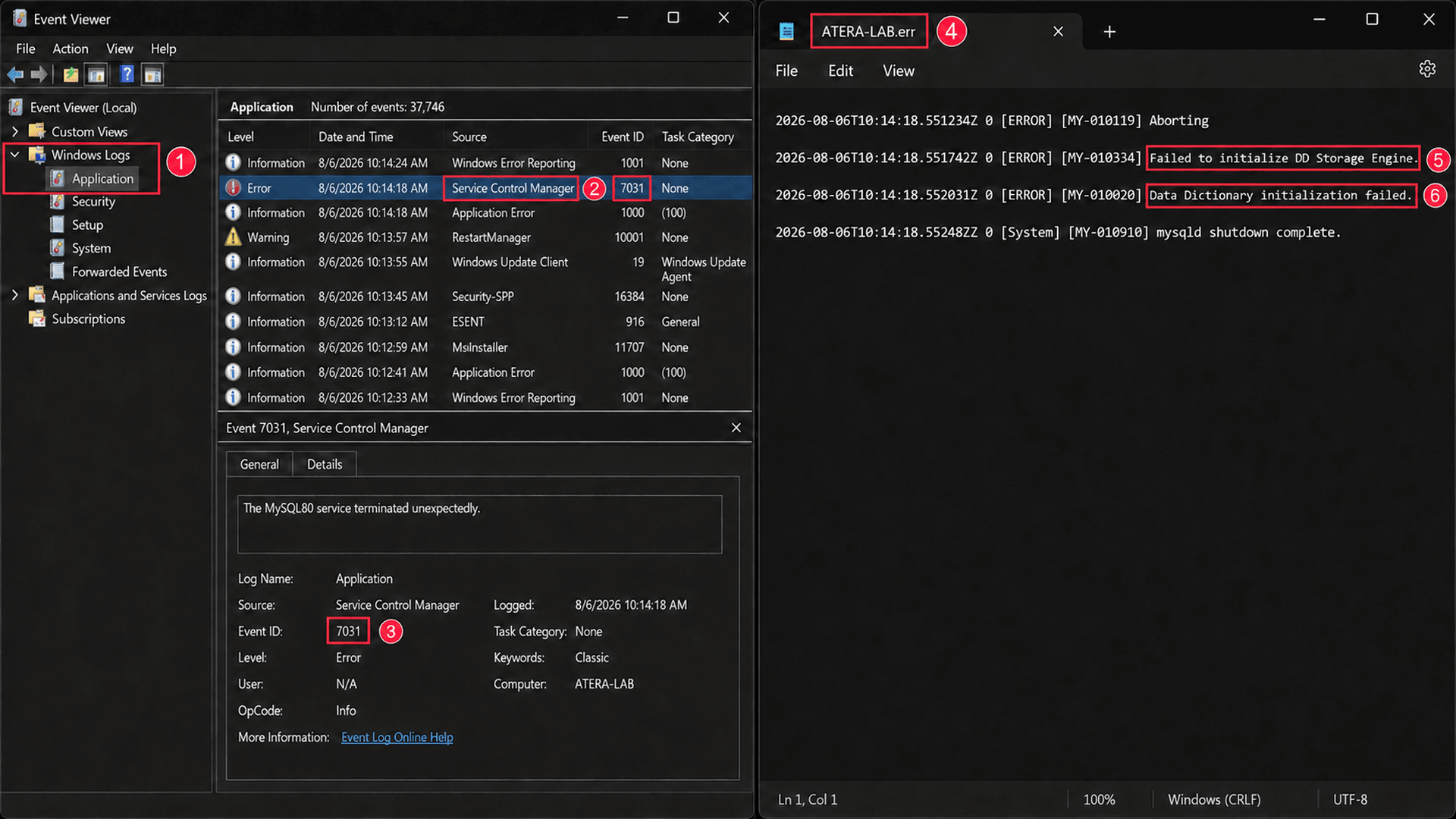Screen dimensions: 1456x819
Task: Select the Application log in the tree
Action: click(102, 178)
